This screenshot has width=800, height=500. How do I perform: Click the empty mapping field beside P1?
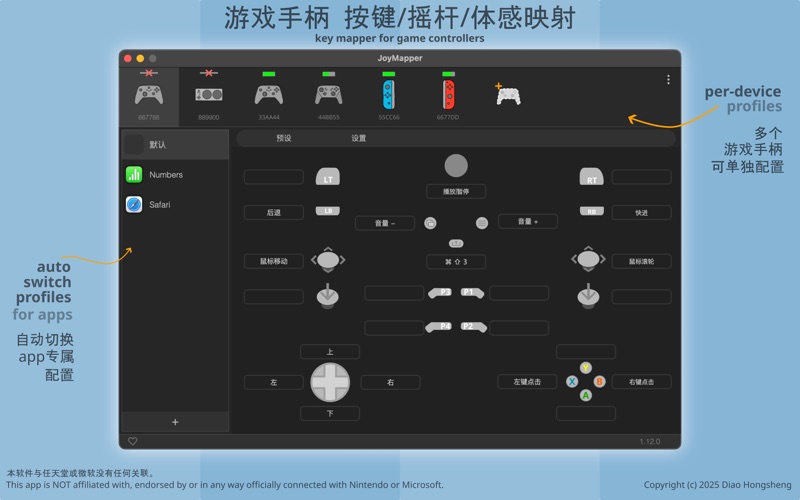[x=519, y=293]
